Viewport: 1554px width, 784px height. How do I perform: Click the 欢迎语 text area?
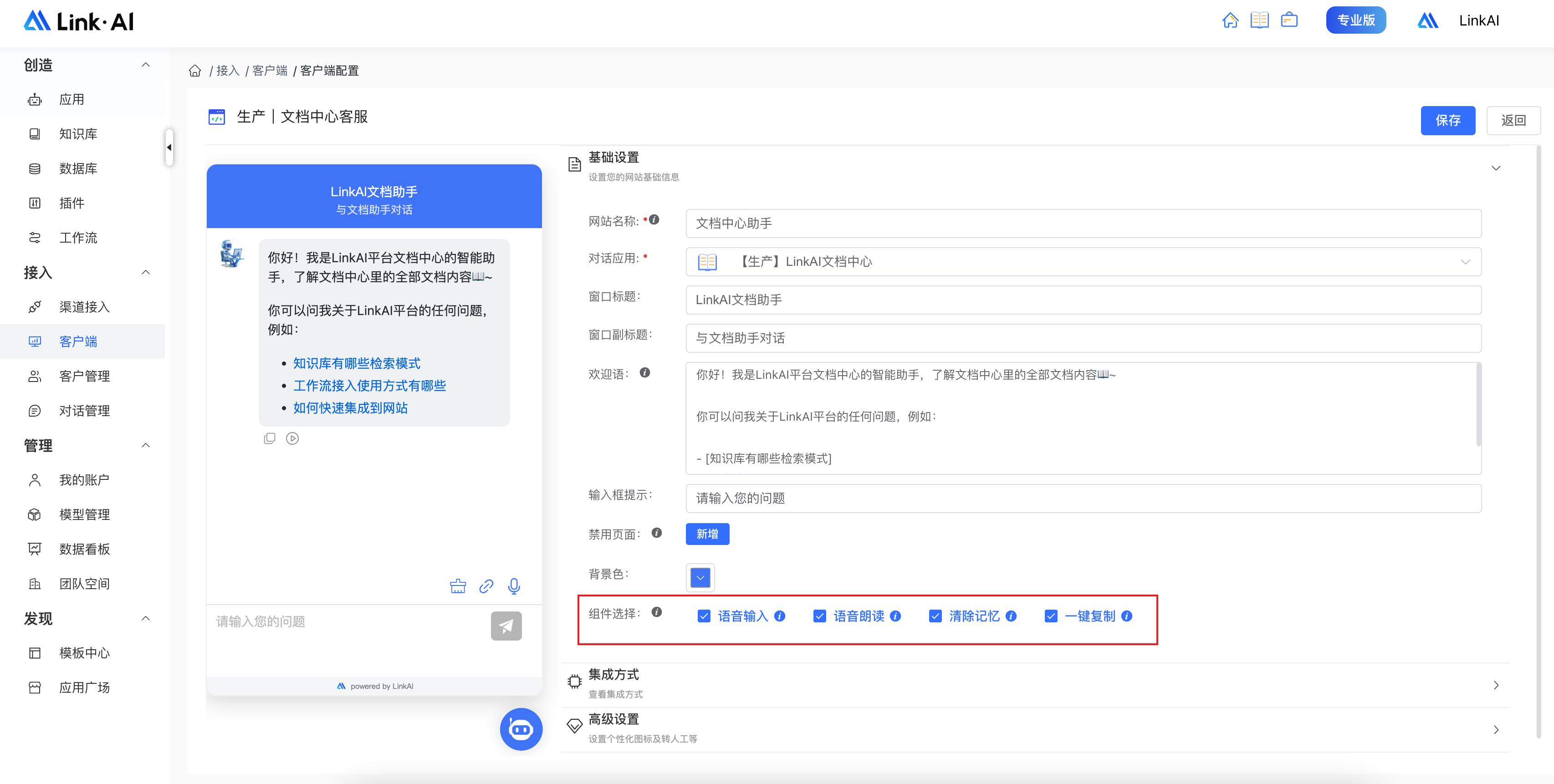tap(1084, 418)
